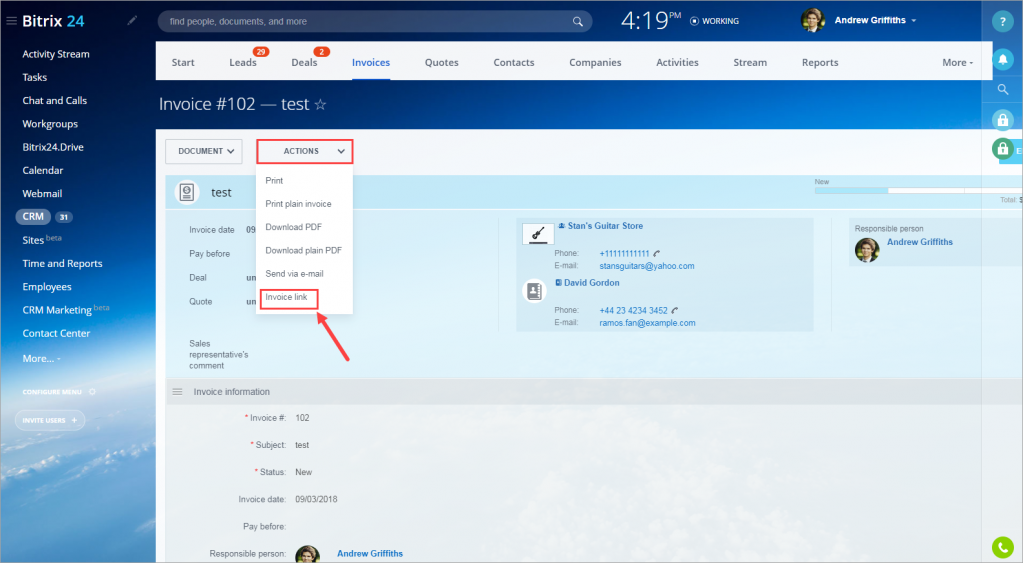Open the hamburger menu beside Bitrix 24 logo
This screenshot has width=1023, height=563.
(11, 21)
